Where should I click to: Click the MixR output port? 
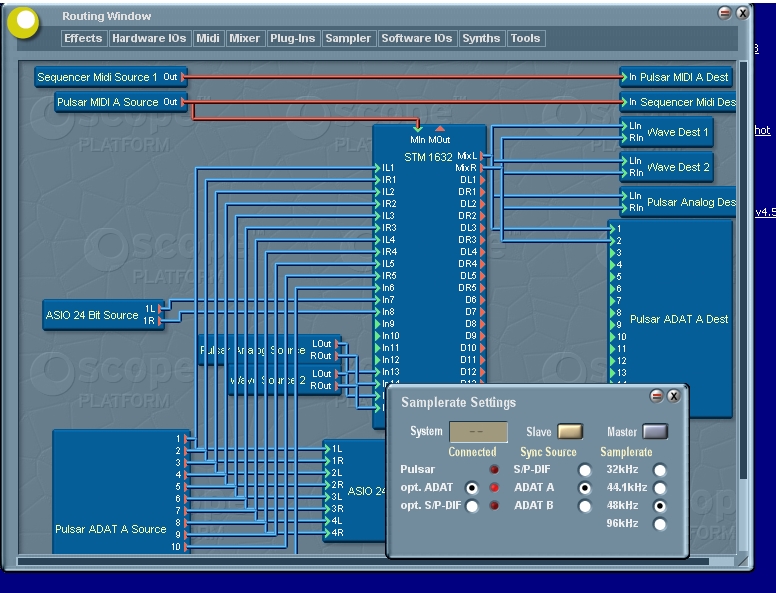click(x=483, y=168)
